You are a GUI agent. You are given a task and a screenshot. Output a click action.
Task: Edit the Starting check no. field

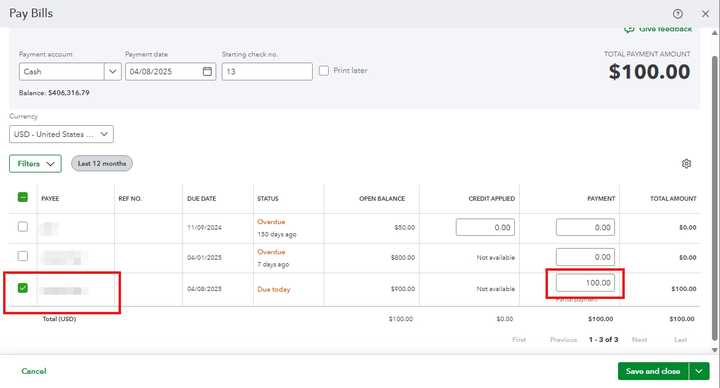[267, 72]
